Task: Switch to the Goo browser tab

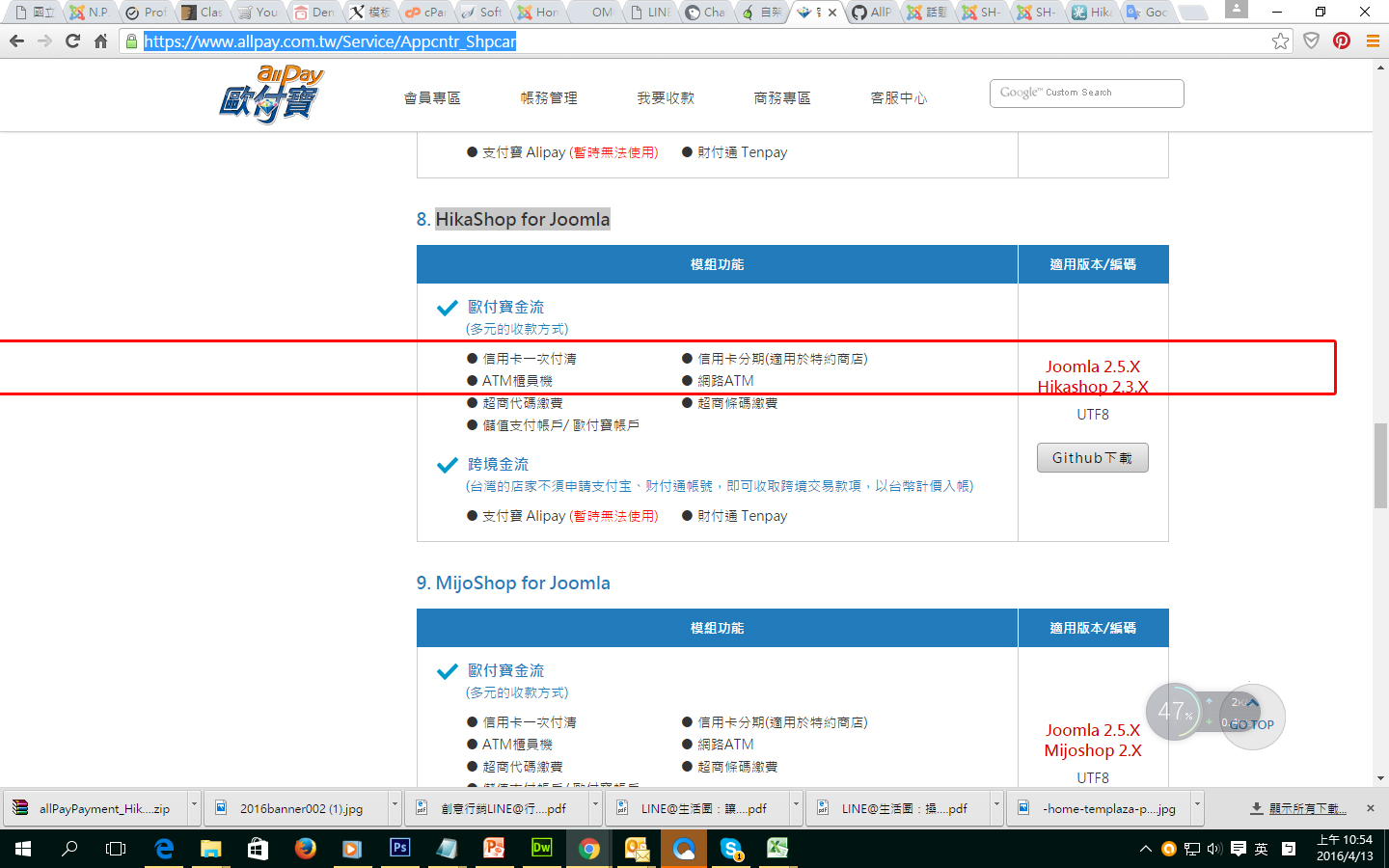Action: [x=1148, y=13]
